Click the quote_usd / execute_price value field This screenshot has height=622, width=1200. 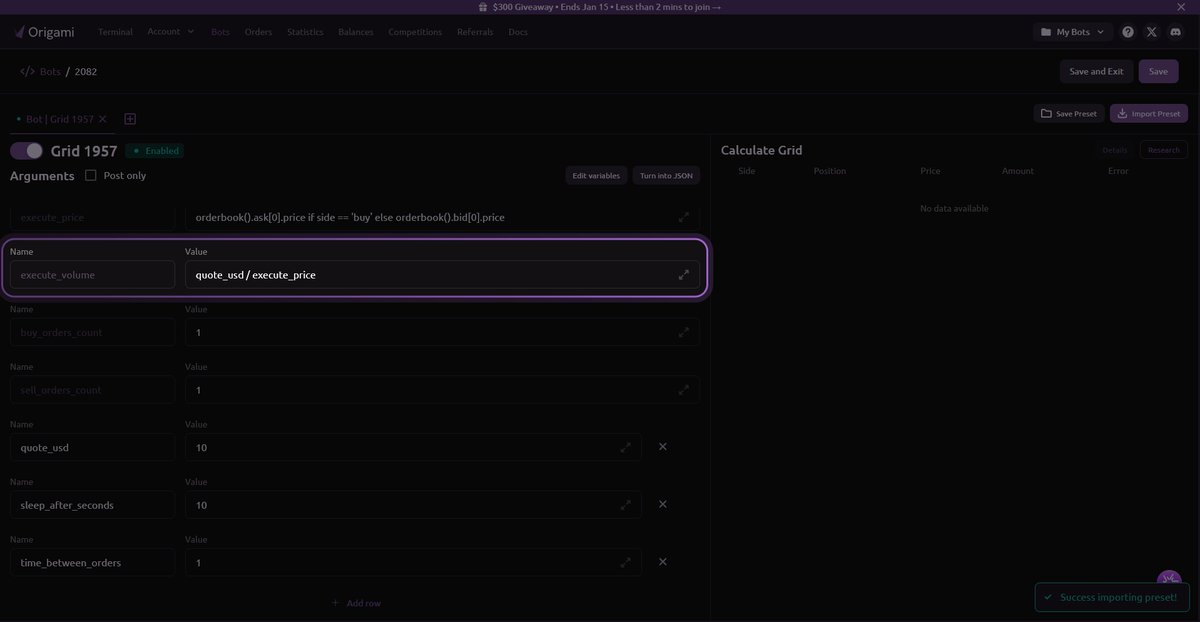[x=442, y=274]
